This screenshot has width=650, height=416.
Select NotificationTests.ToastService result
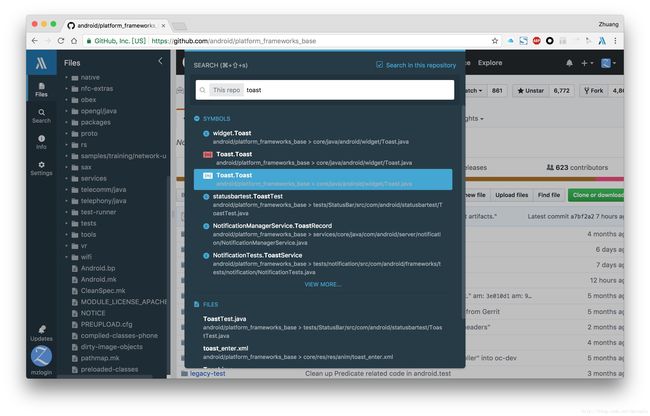pyautogui.click(x=323, y=264)
